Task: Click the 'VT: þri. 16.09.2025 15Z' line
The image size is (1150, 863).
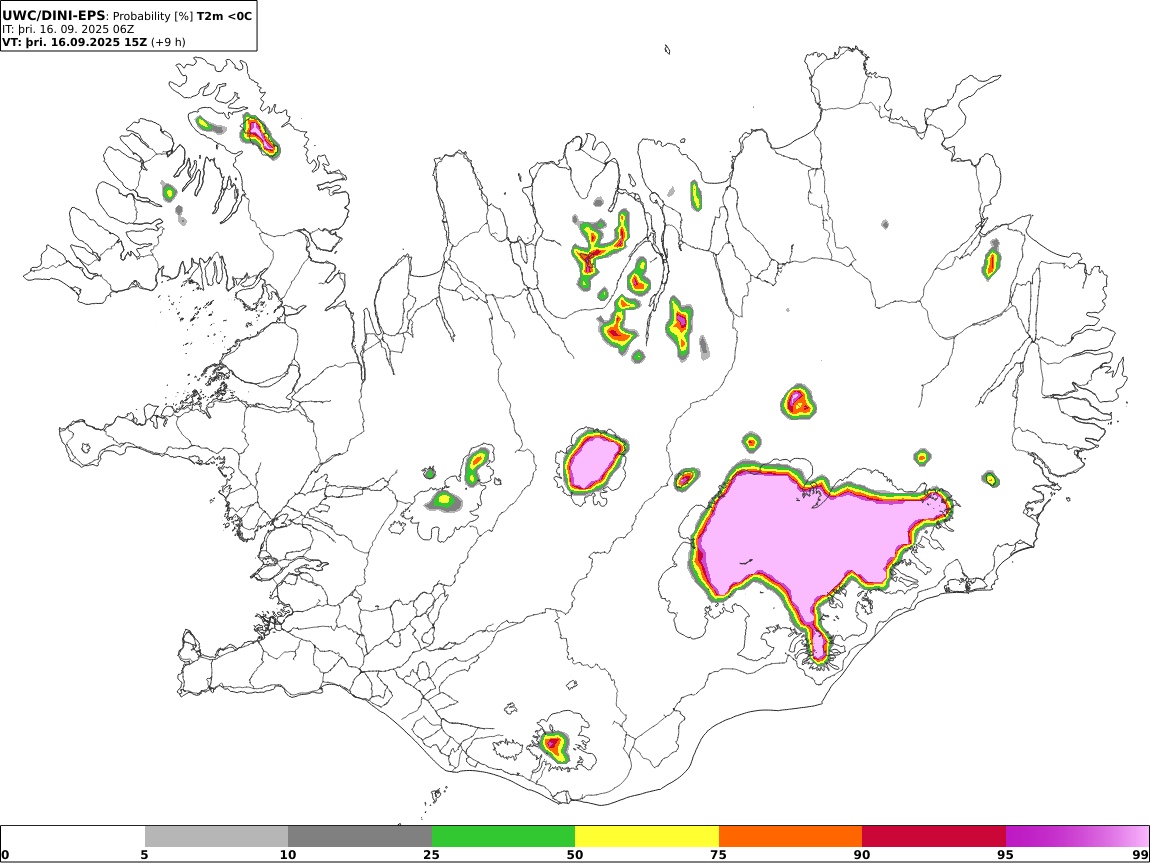Action: click(75, 42)
